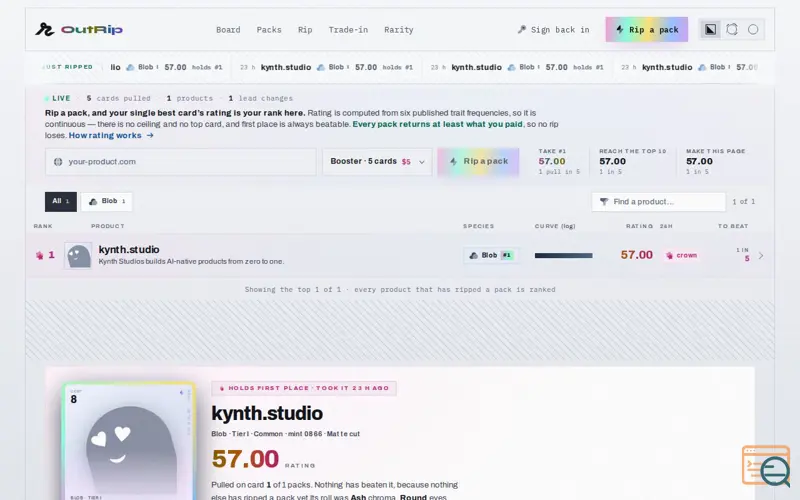This screenshot has height=500, width=800.
Task: Click the number 8 on the card corner
Action: coord(73,399)
